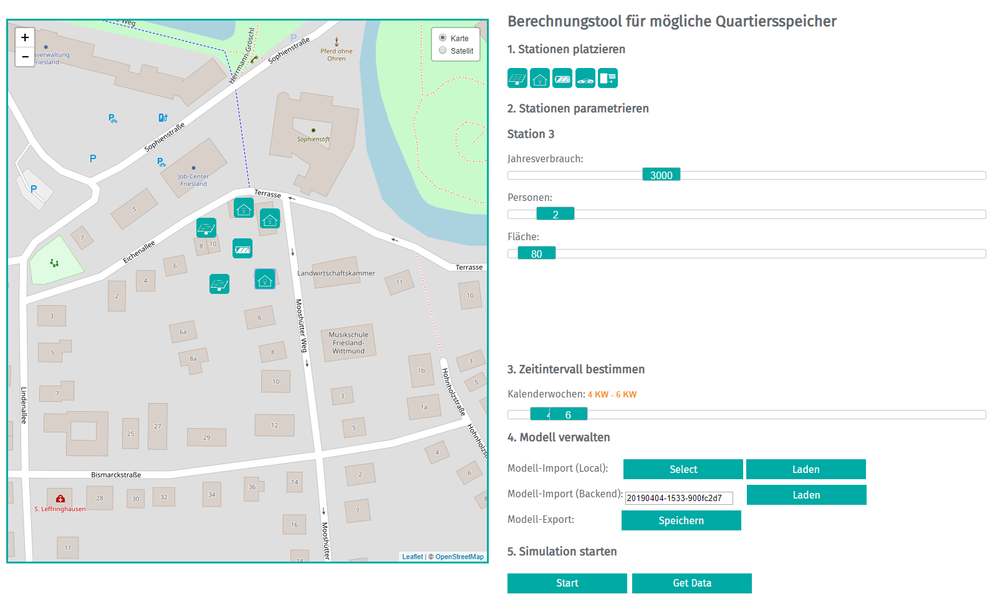Viewport: 1000px width, 614px height.
Task: Zoom out of the map
Action: [x=25, y=56]
